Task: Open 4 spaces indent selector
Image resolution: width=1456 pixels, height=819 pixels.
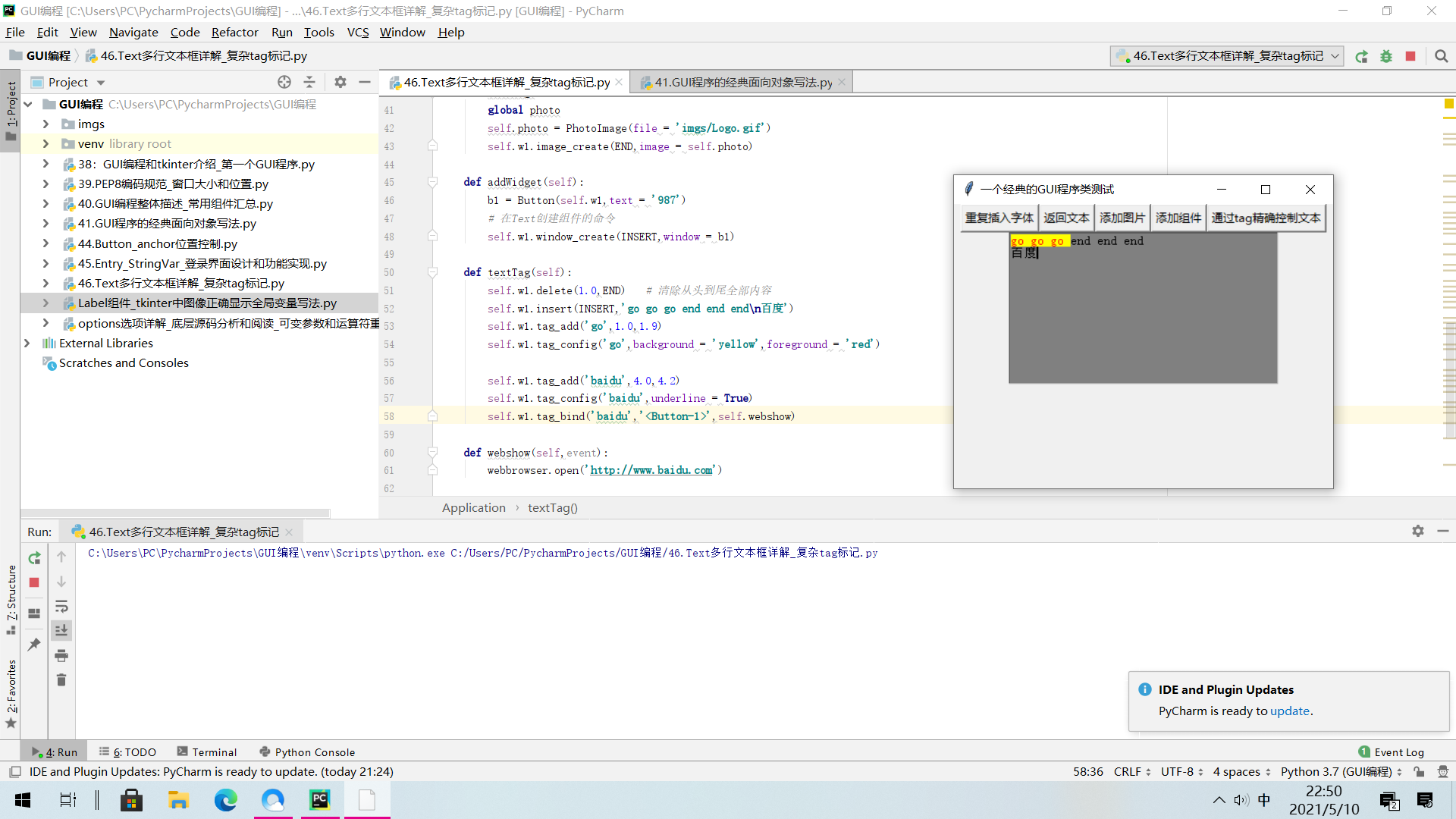Action: 1242,772
